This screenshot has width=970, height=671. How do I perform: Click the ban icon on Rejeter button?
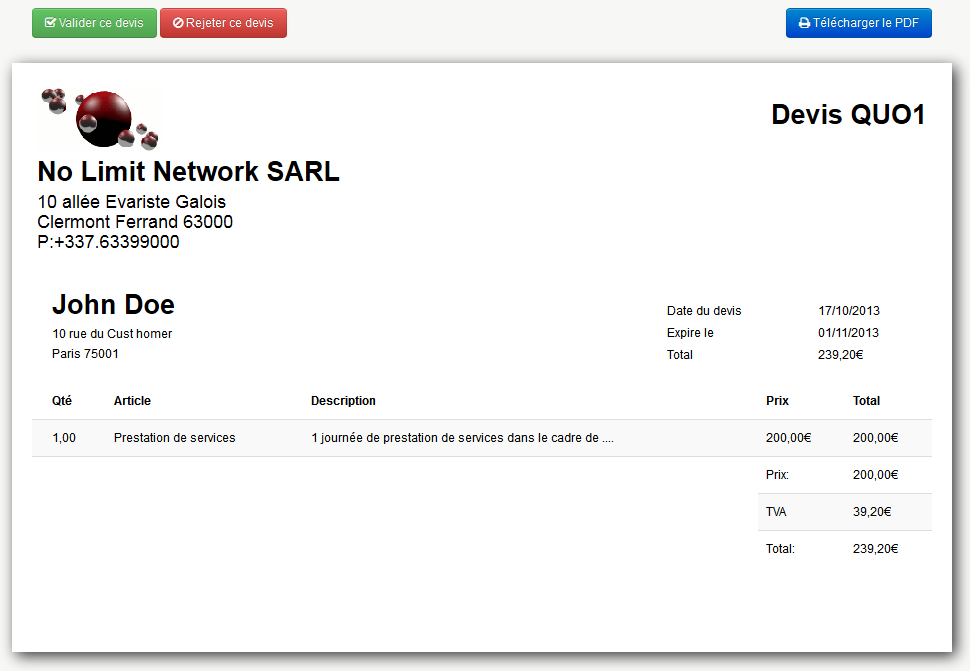coord(178,23)
